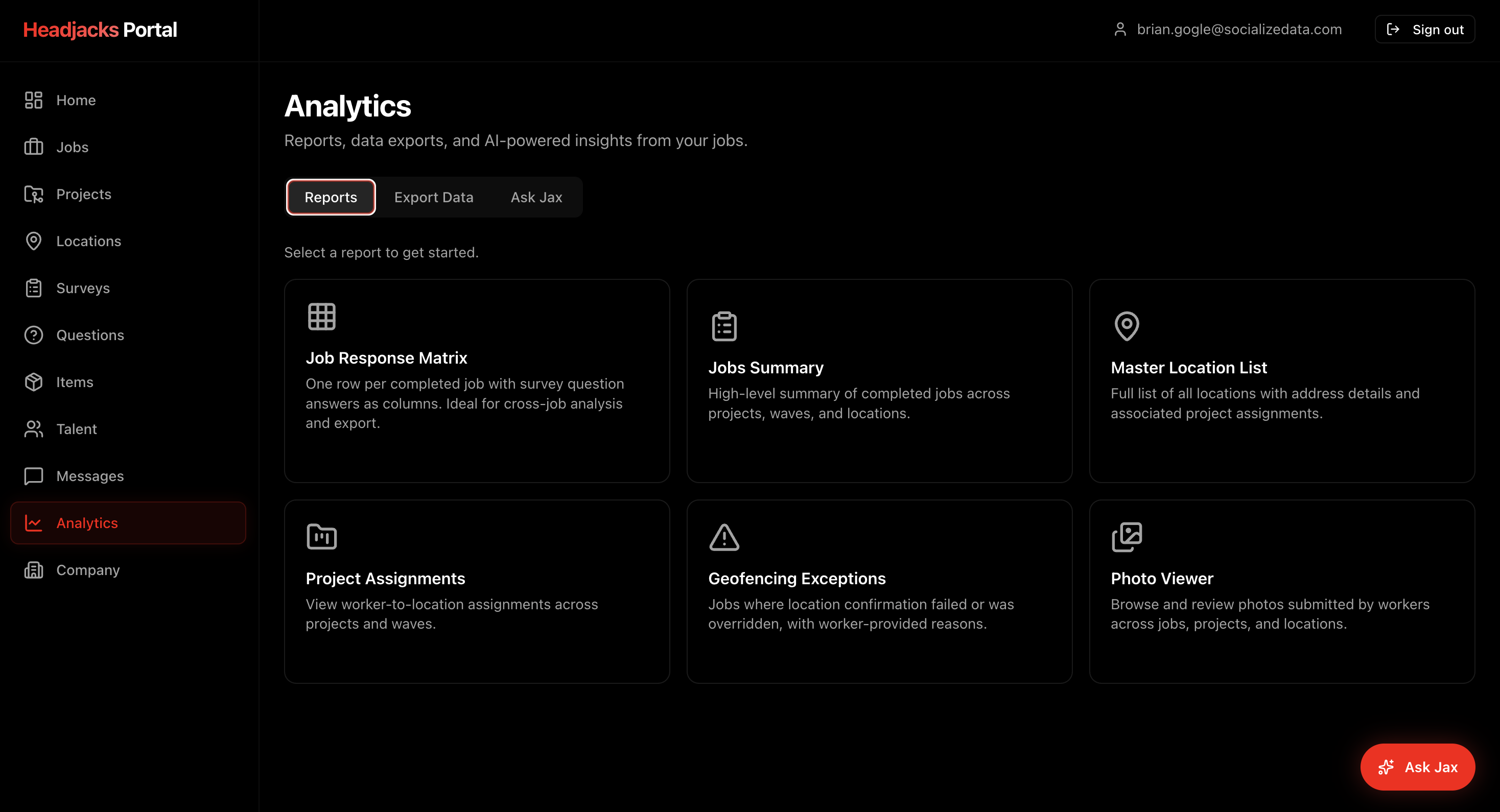Click the Sign out button
This screenshot has width=1500, height=812.
pyautogui.click(x=1424, y=29)
